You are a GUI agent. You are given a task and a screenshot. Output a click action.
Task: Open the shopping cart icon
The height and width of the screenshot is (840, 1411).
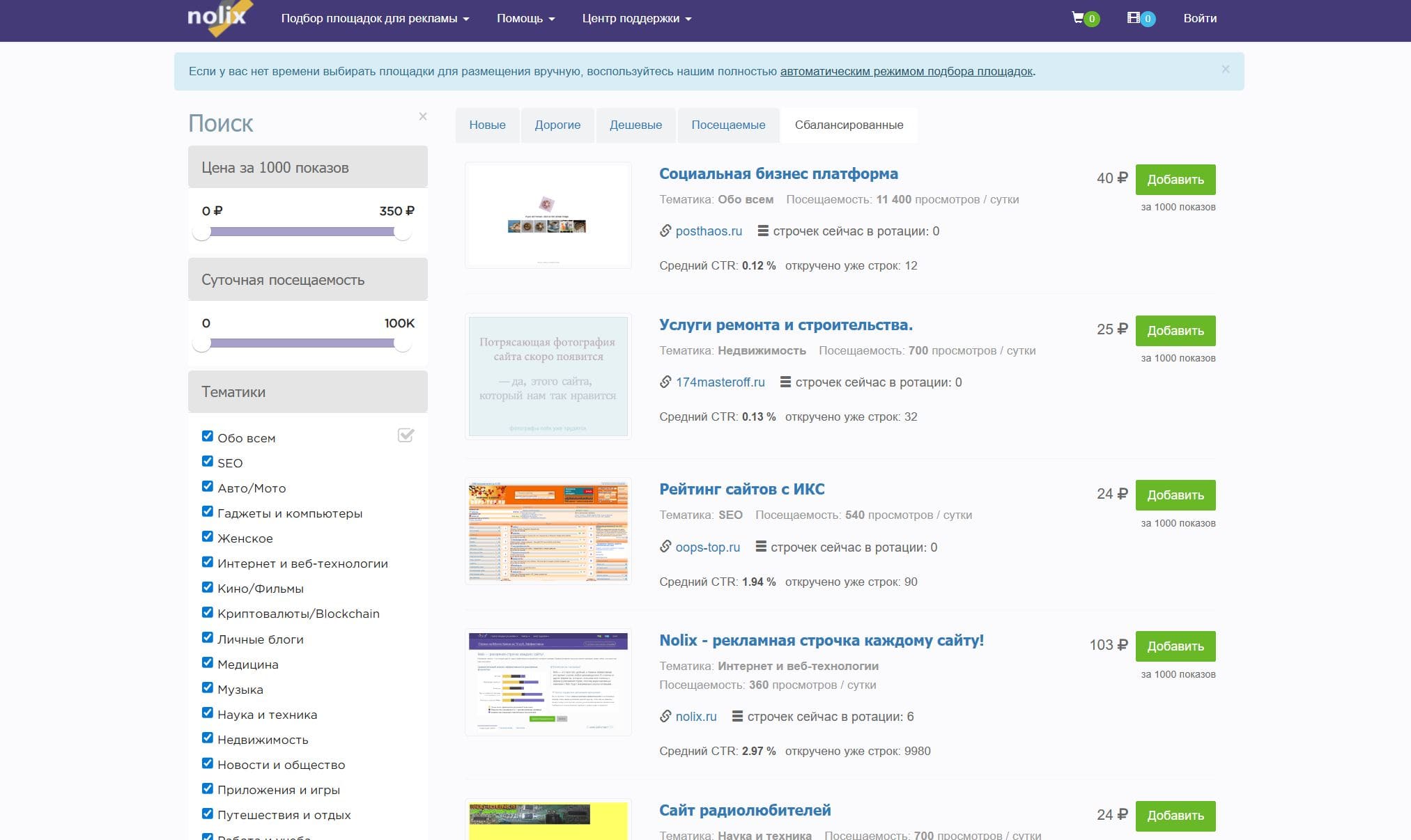click(1078, 18)
